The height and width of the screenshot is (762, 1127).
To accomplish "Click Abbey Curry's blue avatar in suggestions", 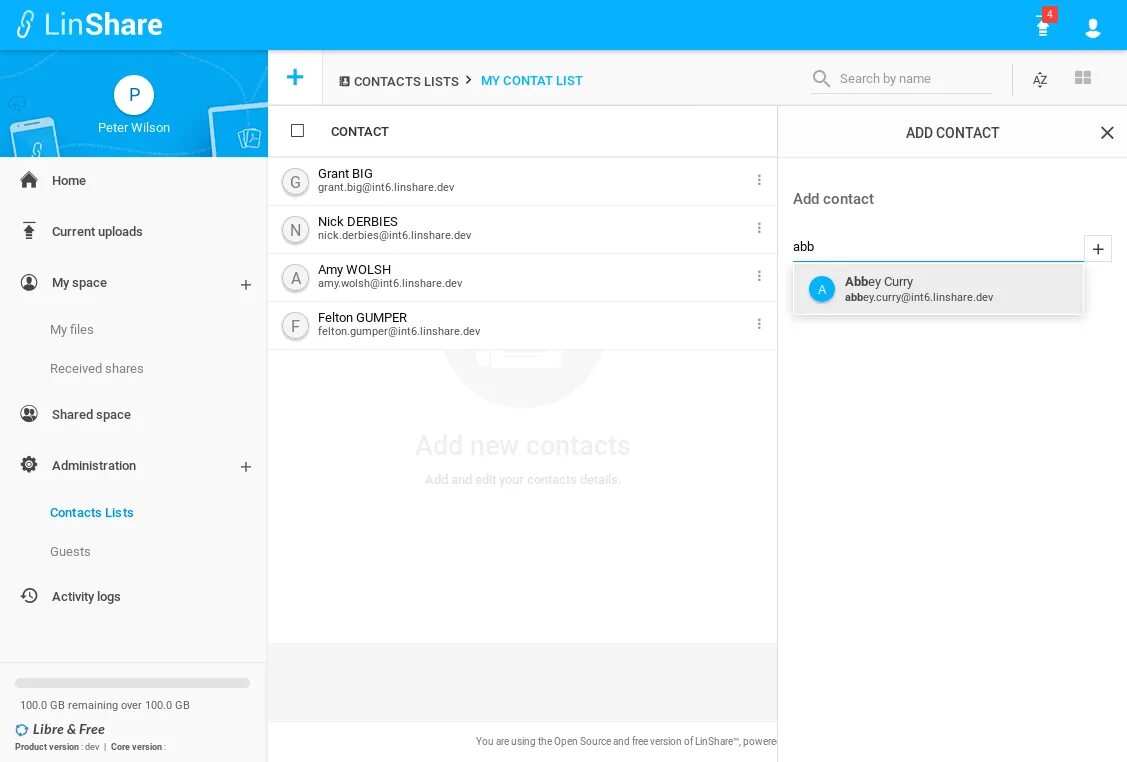I will click(x=822, y=289).
